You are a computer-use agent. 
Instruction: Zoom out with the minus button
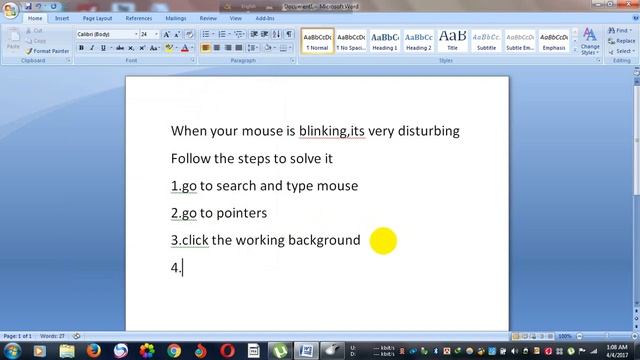coord(579,336)
